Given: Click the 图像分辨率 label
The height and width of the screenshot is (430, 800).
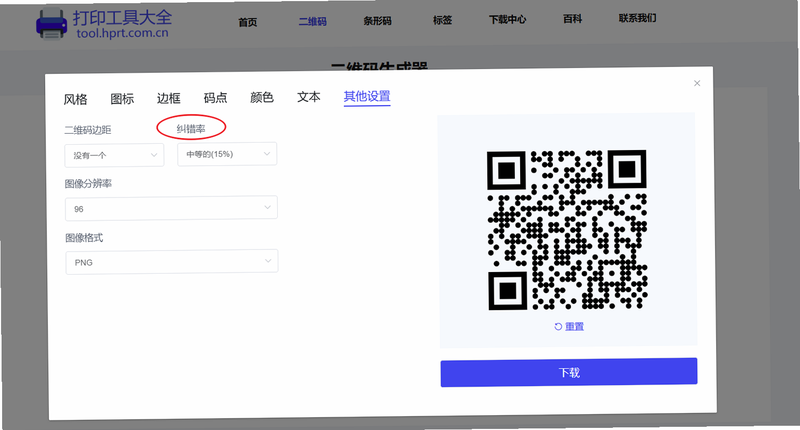Looking at the screenshot, I should pos(88,184).
